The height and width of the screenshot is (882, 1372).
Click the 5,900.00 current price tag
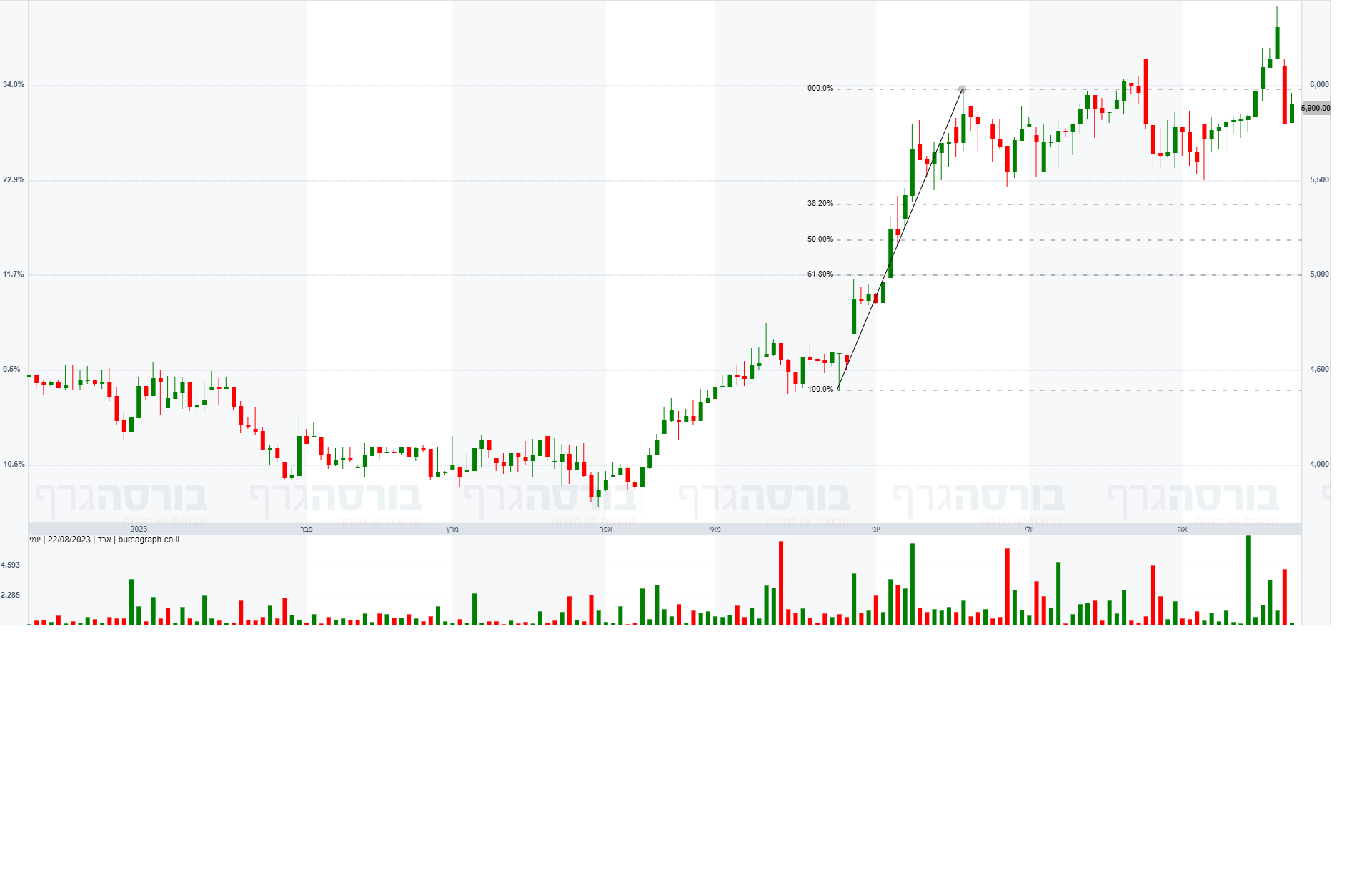tap(1316, 109)
